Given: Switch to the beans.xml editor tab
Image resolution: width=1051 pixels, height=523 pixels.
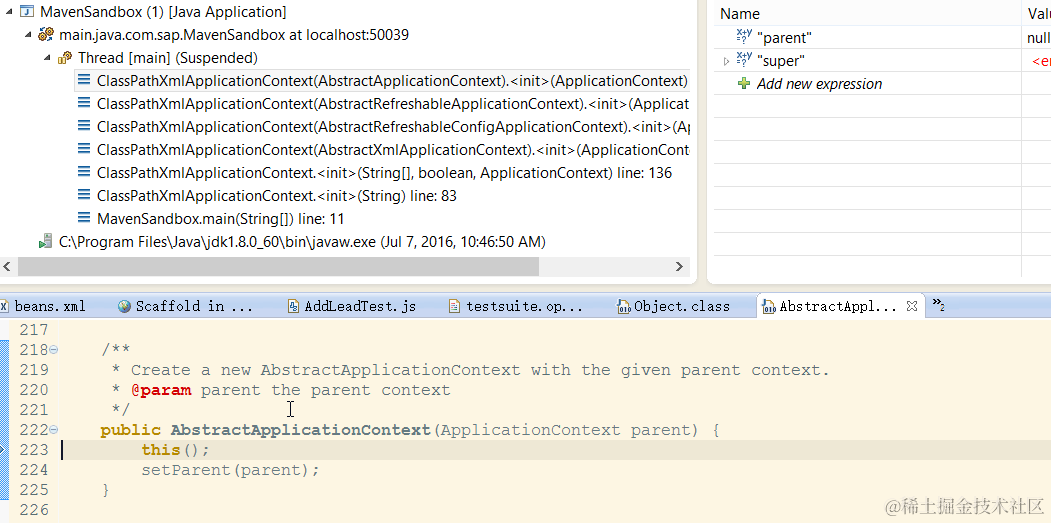Looking at the screenshot, I should (x=50, y=306).
